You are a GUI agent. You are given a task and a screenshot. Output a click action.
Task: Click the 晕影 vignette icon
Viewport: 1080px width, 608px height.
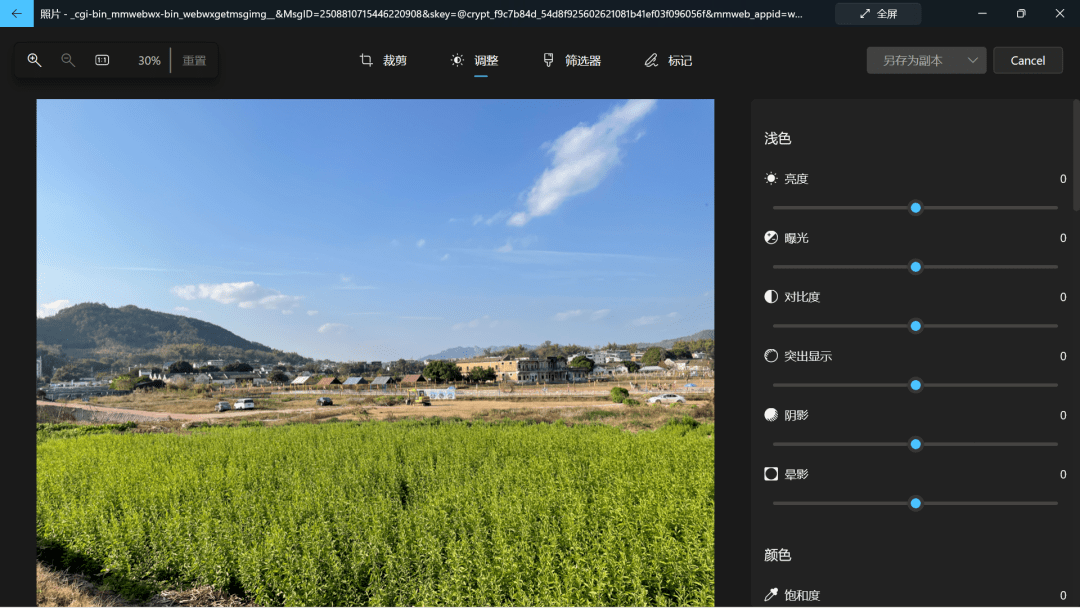(x=770, y=473)
